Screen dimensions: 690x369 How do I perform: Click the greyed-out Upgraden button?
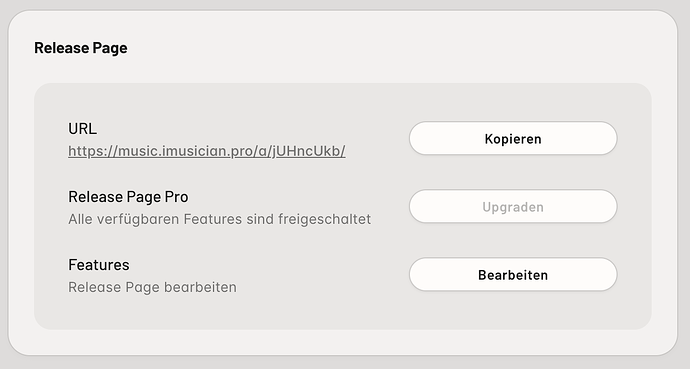pyautogui.click(x=513, y=207)
